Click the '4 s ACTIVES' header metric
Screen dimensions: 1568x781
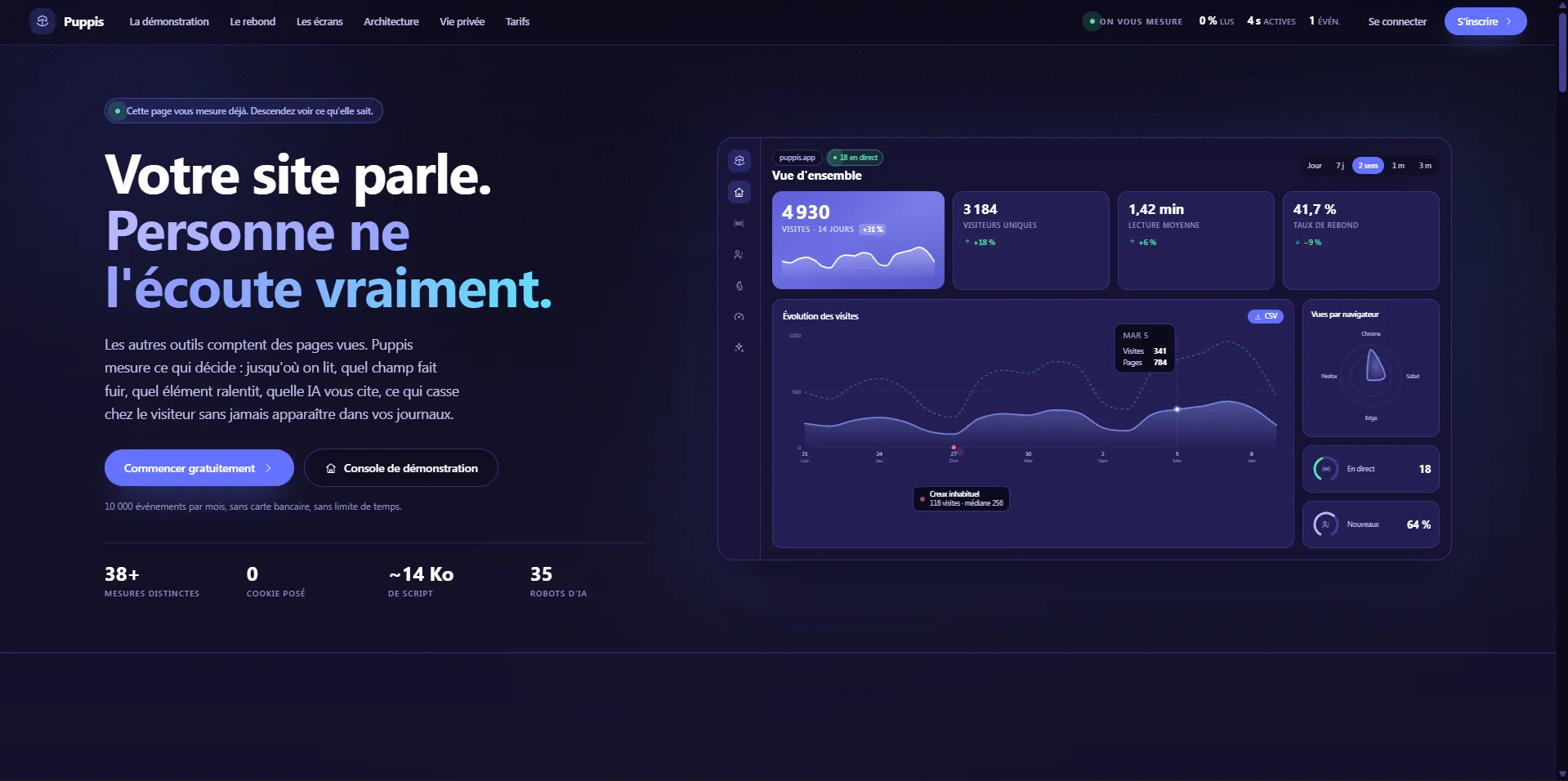tap(1271, 21)
